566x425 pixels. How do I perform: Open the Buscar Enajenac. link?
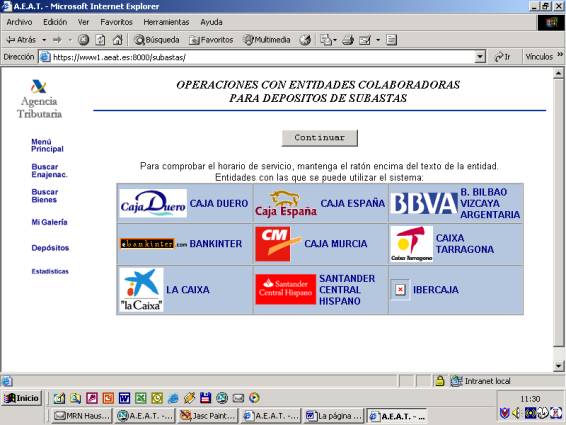click(x=49, y=170)
